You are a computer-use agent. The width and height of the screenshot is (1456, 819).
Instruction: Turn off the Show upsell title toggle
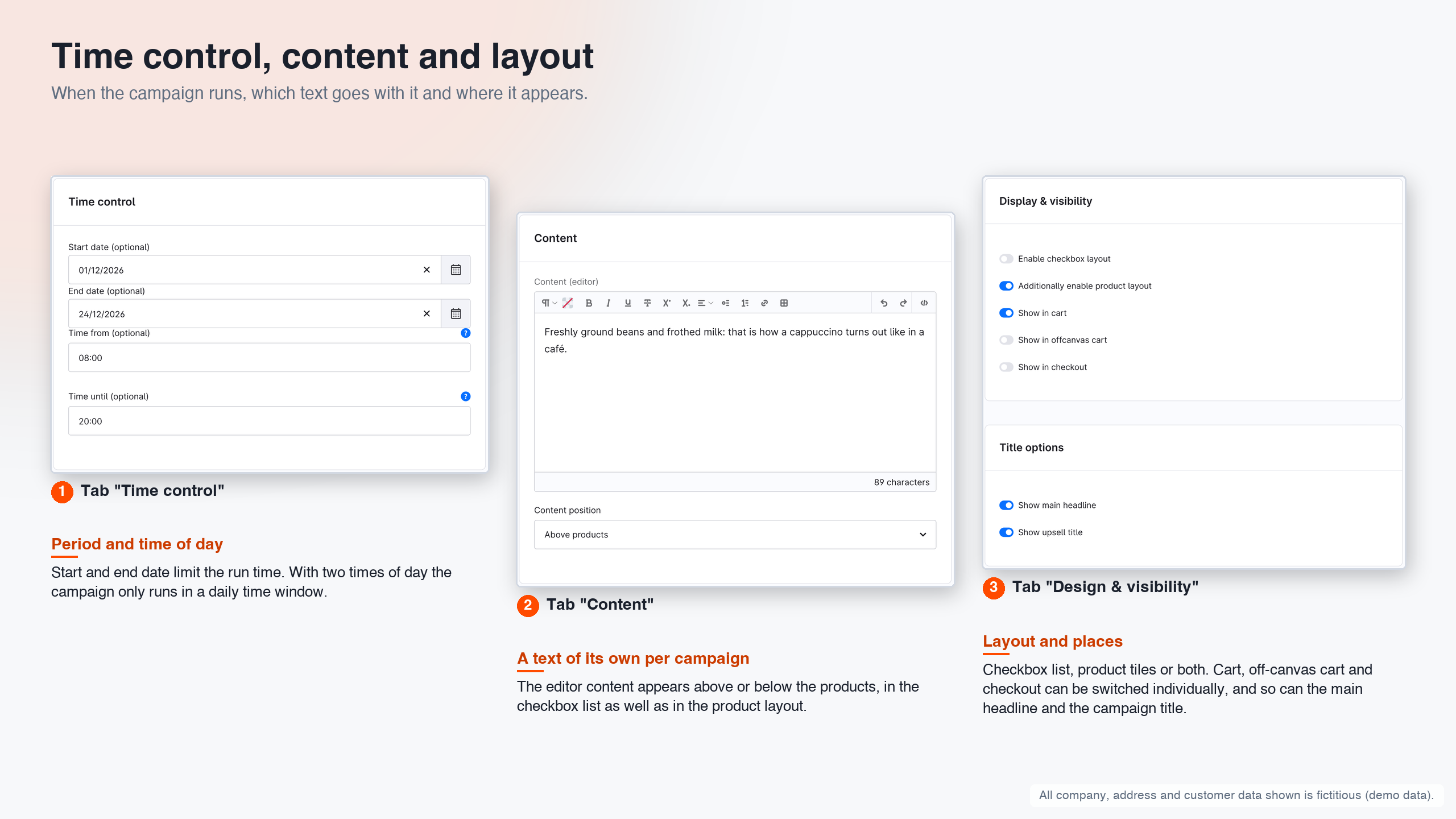[1006, 532]
